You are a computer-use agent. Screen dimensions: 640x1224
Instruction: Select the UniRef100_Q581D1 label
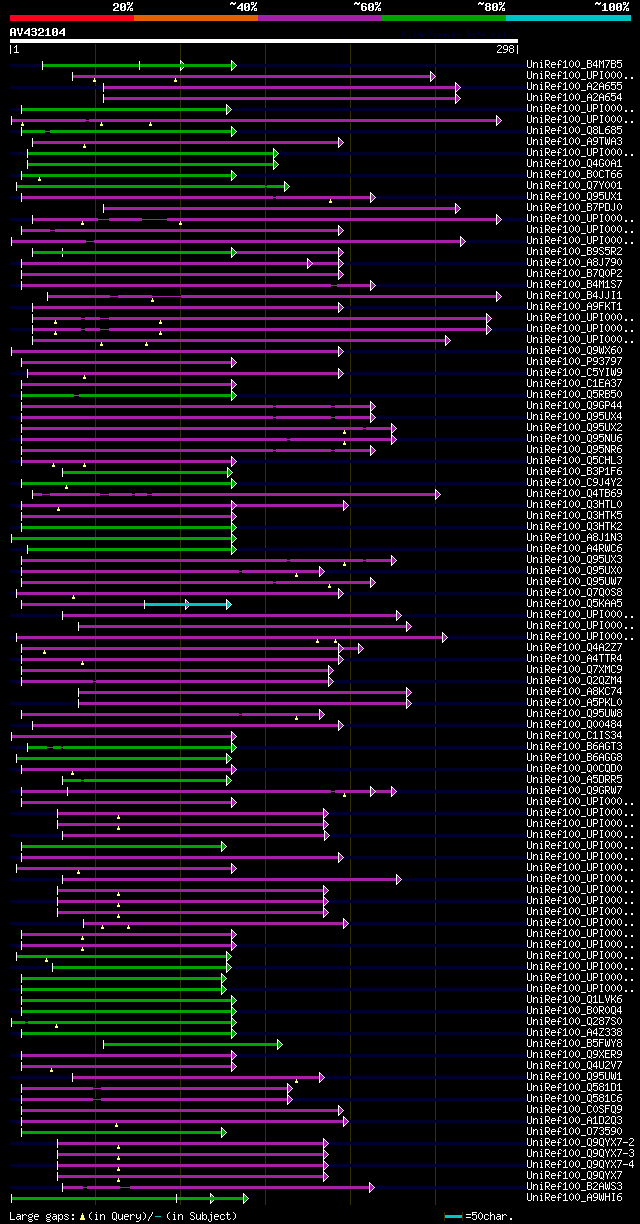click(x=574, y=1088)
